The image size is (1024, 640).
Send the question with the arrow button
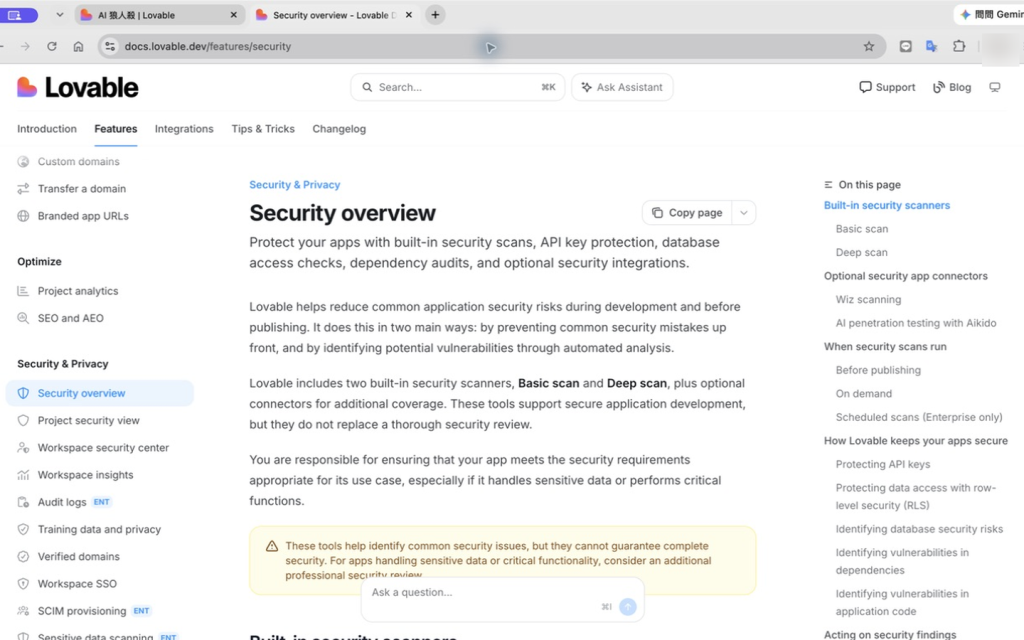point(628,607)
